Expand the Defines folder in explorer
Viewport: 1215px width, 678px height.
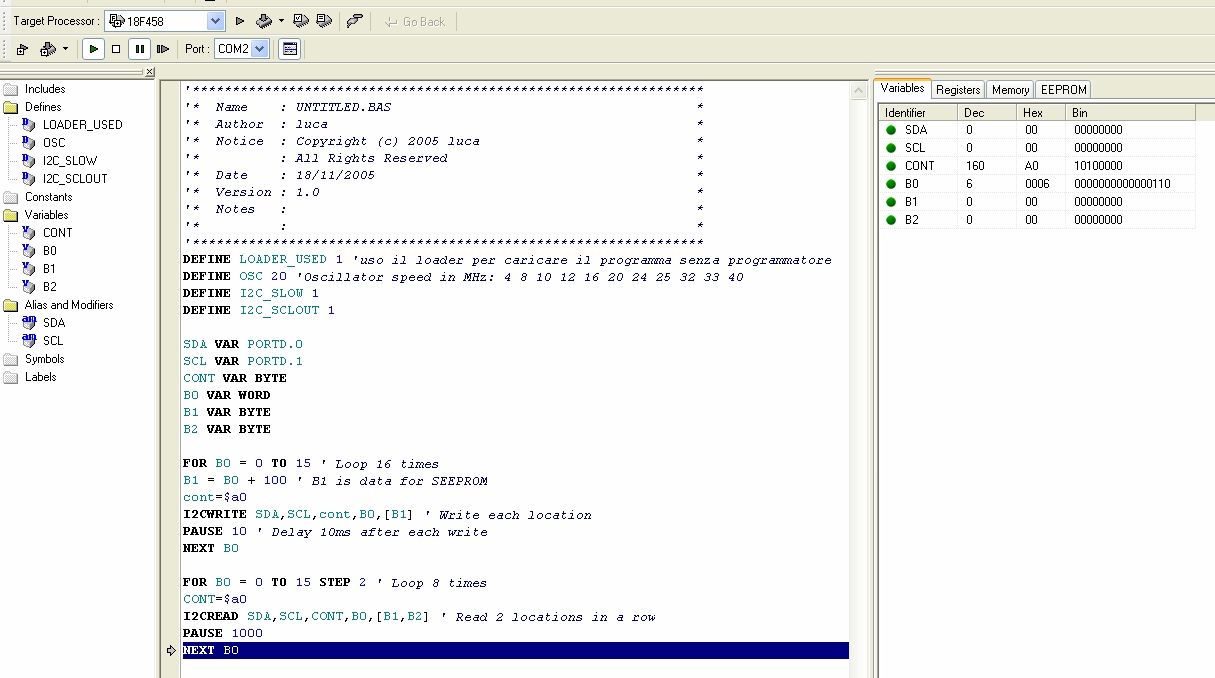pyautogui.click(x=11, y=107)
